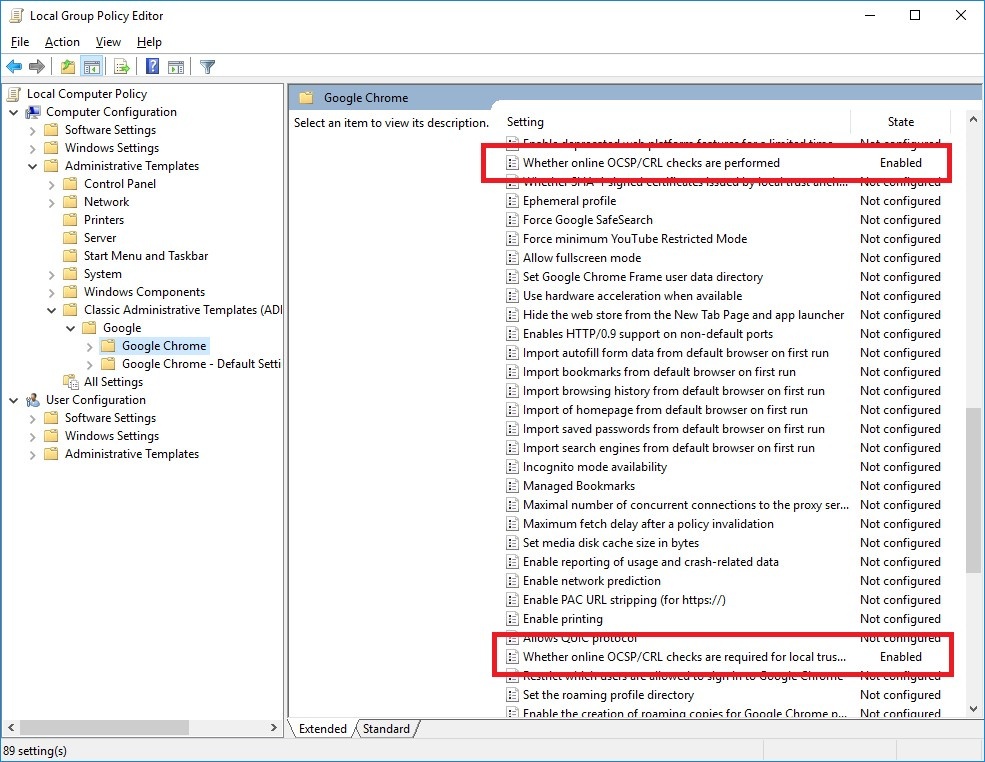Select 'Use hardware acceleration when available' setting
Screen dimensions: 985x762
(727, 296)
